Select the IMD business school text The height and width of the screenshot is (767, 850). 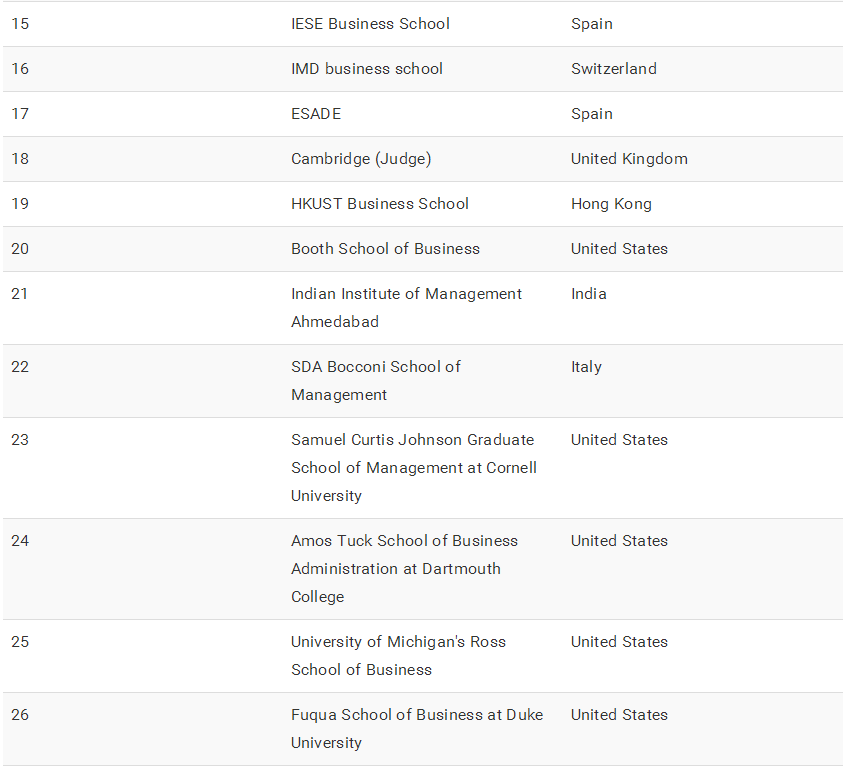(x=366, y=69)
